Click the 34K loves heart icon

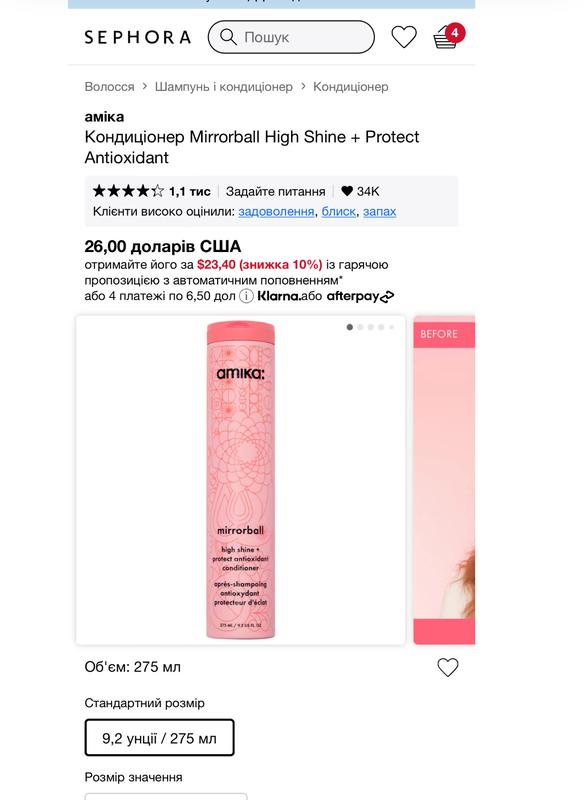pos(347,191)
